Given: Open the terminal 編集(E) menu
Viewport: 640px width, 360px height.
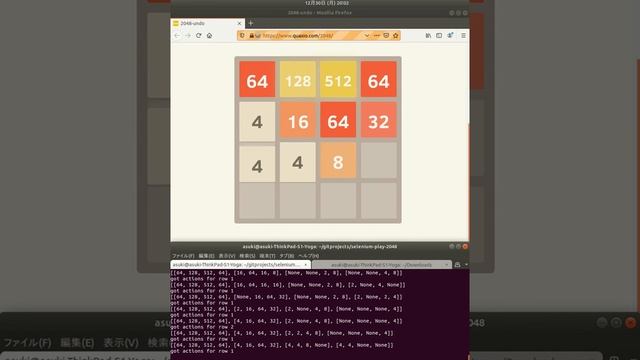Looking at the screenshot, I should point(206,256).
